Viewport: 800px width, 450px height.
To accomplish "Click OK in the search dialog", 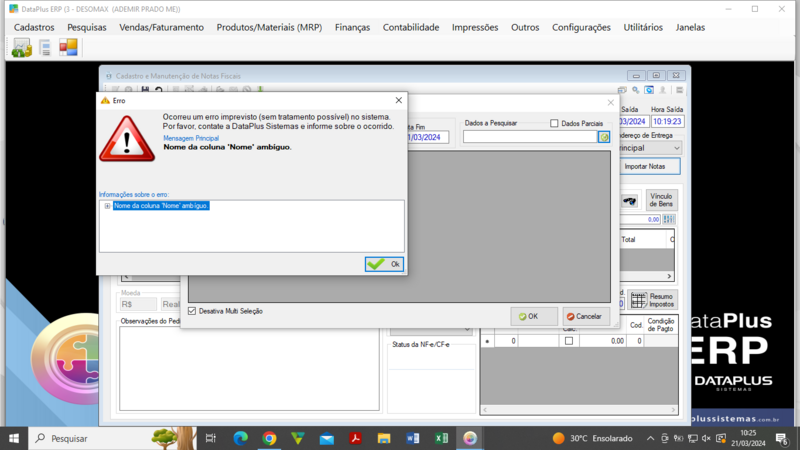I will click(x=534, y=316).
